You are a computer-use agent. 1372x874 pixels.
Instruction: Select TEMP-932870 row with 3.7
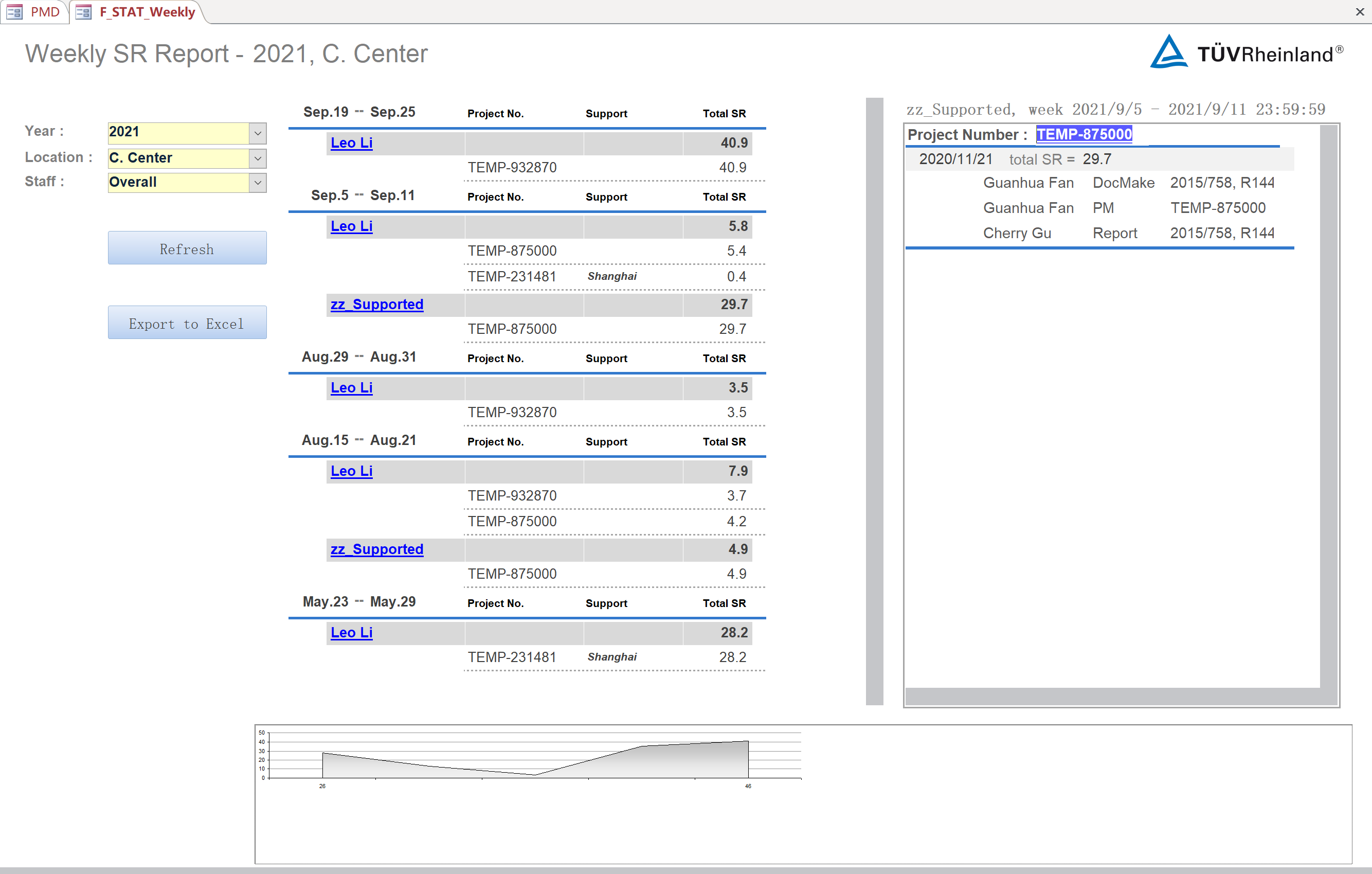pos(614,496)
